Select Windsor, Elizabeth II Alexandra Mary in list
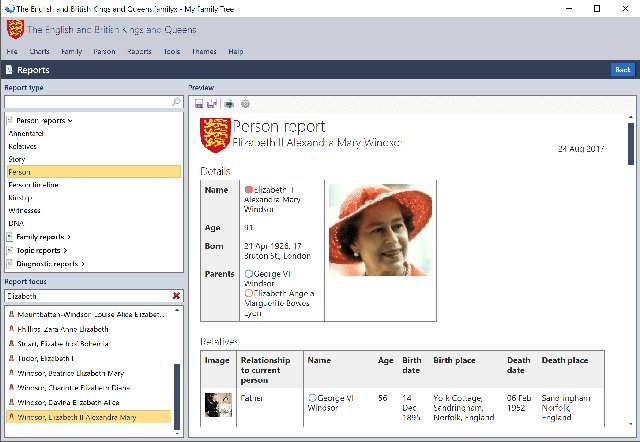Image resolution: width=640 pixels, height=442 pixels. 89,417
